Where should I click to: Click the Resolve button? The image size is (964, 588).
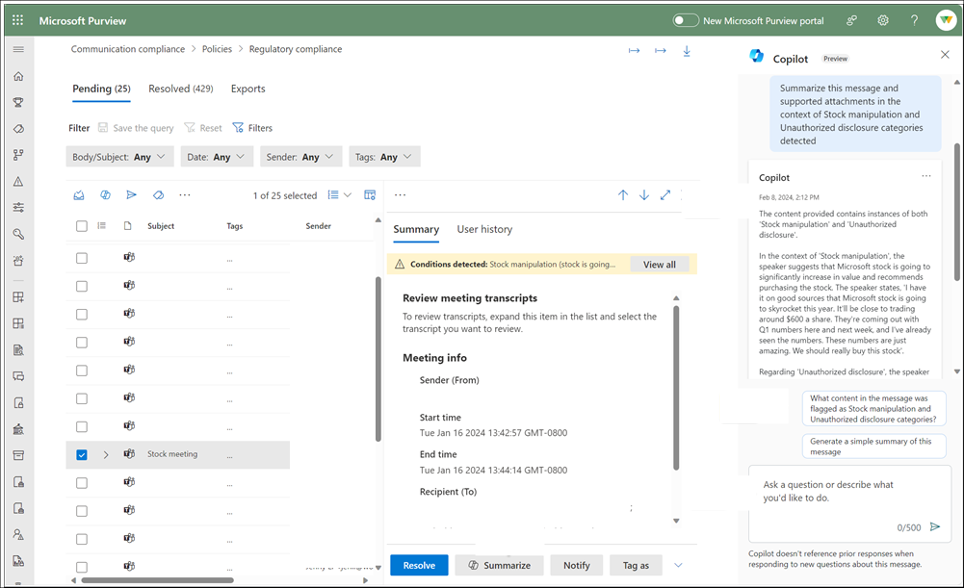419,565
